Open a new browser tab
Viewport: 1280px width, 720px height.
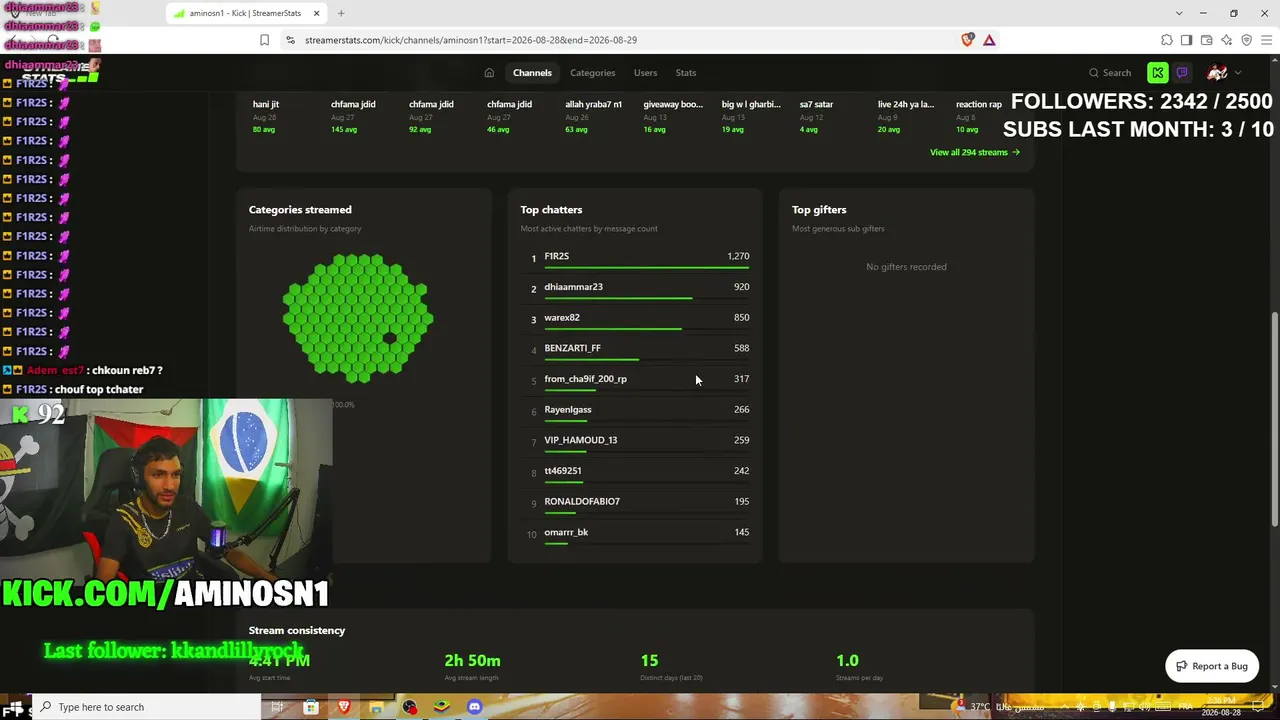341,13
